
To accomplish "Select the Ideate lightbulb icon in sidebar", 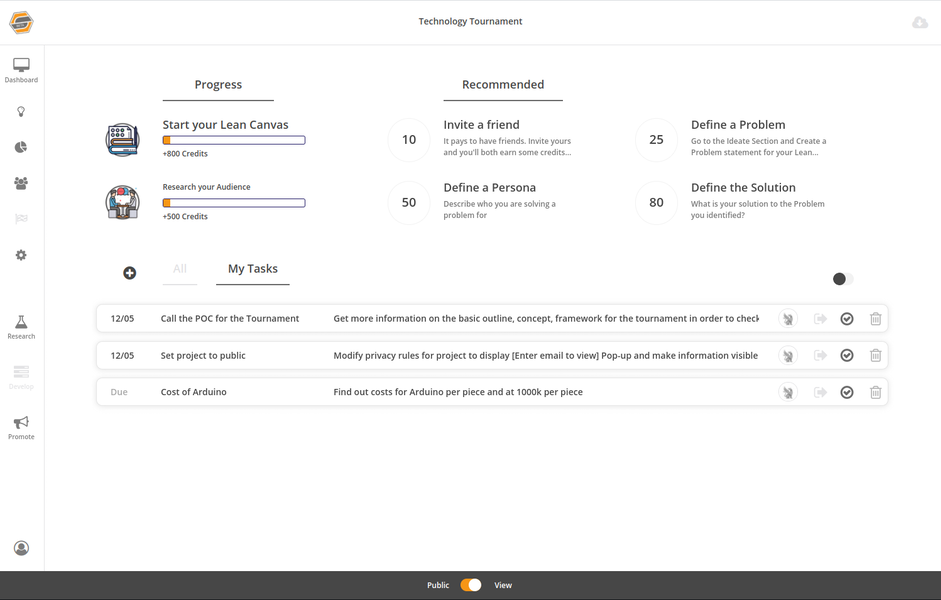I will tap(20, 111).
